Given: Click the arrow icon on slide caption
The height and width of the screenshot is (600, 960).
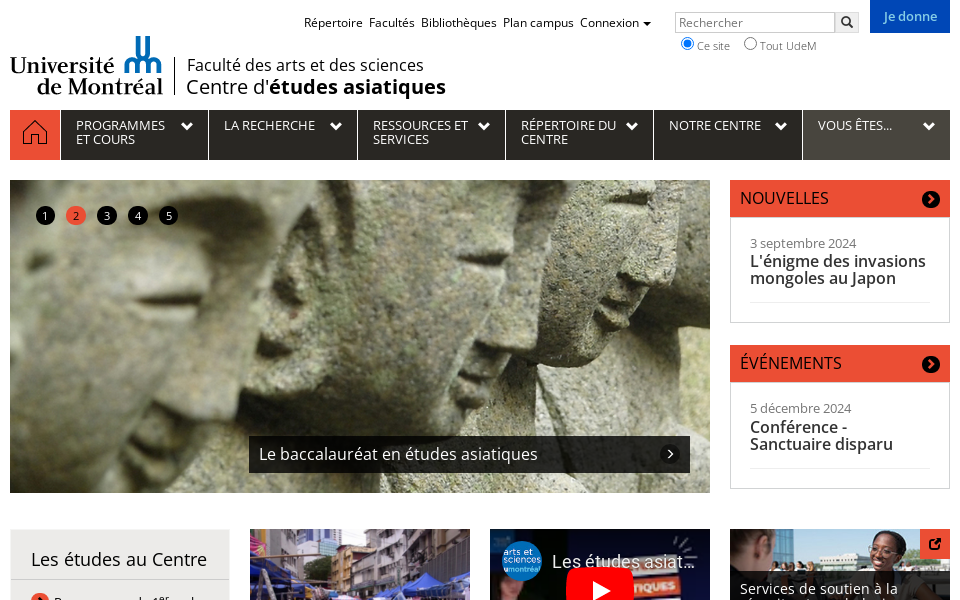Looking at the screenshot, I should point(670,454).
